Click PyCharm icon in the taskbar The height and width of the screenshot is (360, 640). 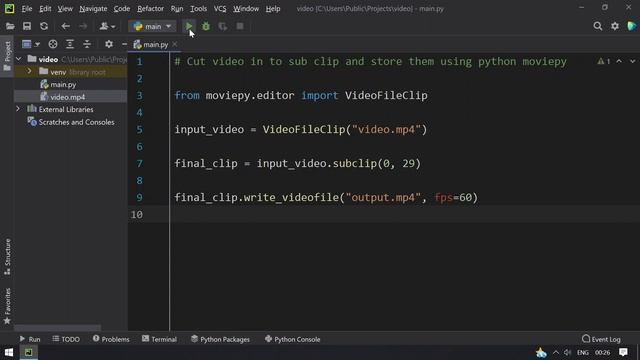tap(28, 353)
